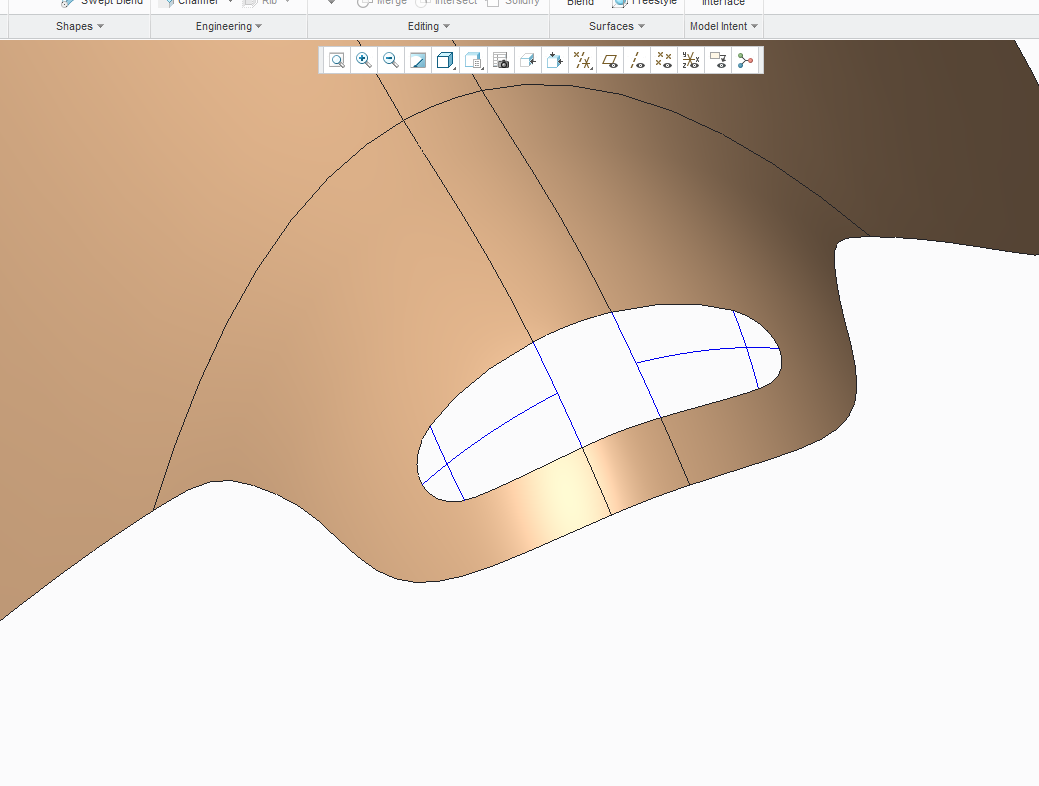Click the view normal cube icon
This screenshot has height=786, width=1039.
pyautogui.click(x=528, y=60)
